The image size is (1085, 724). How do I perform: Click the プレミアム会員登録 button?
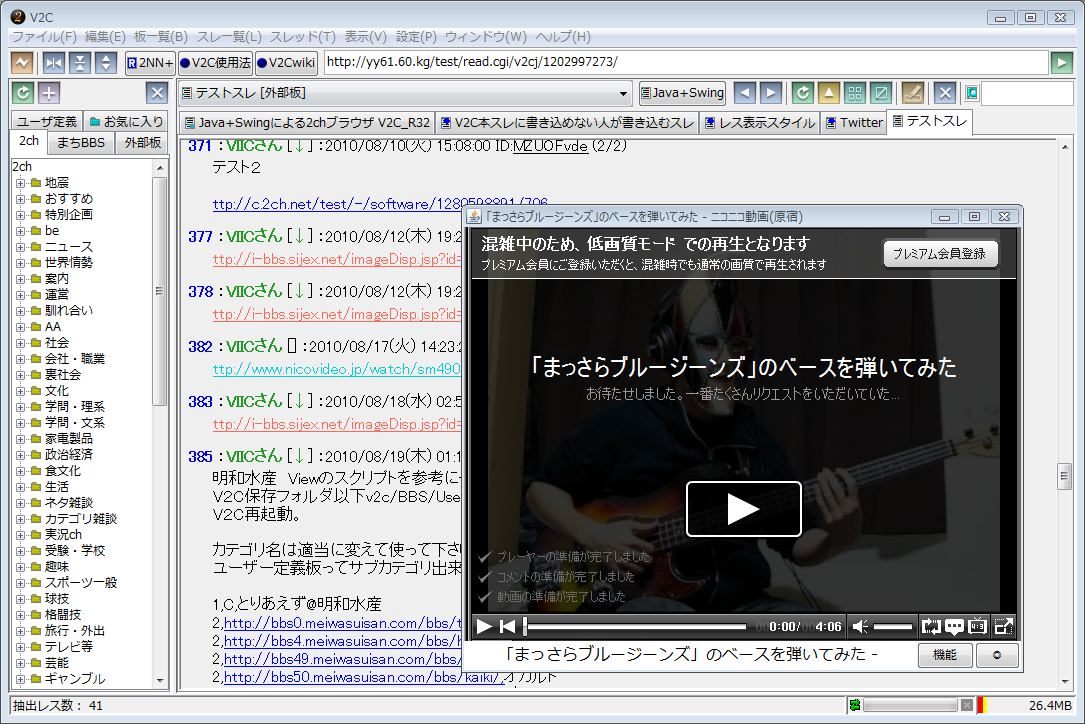click(940, 254)
